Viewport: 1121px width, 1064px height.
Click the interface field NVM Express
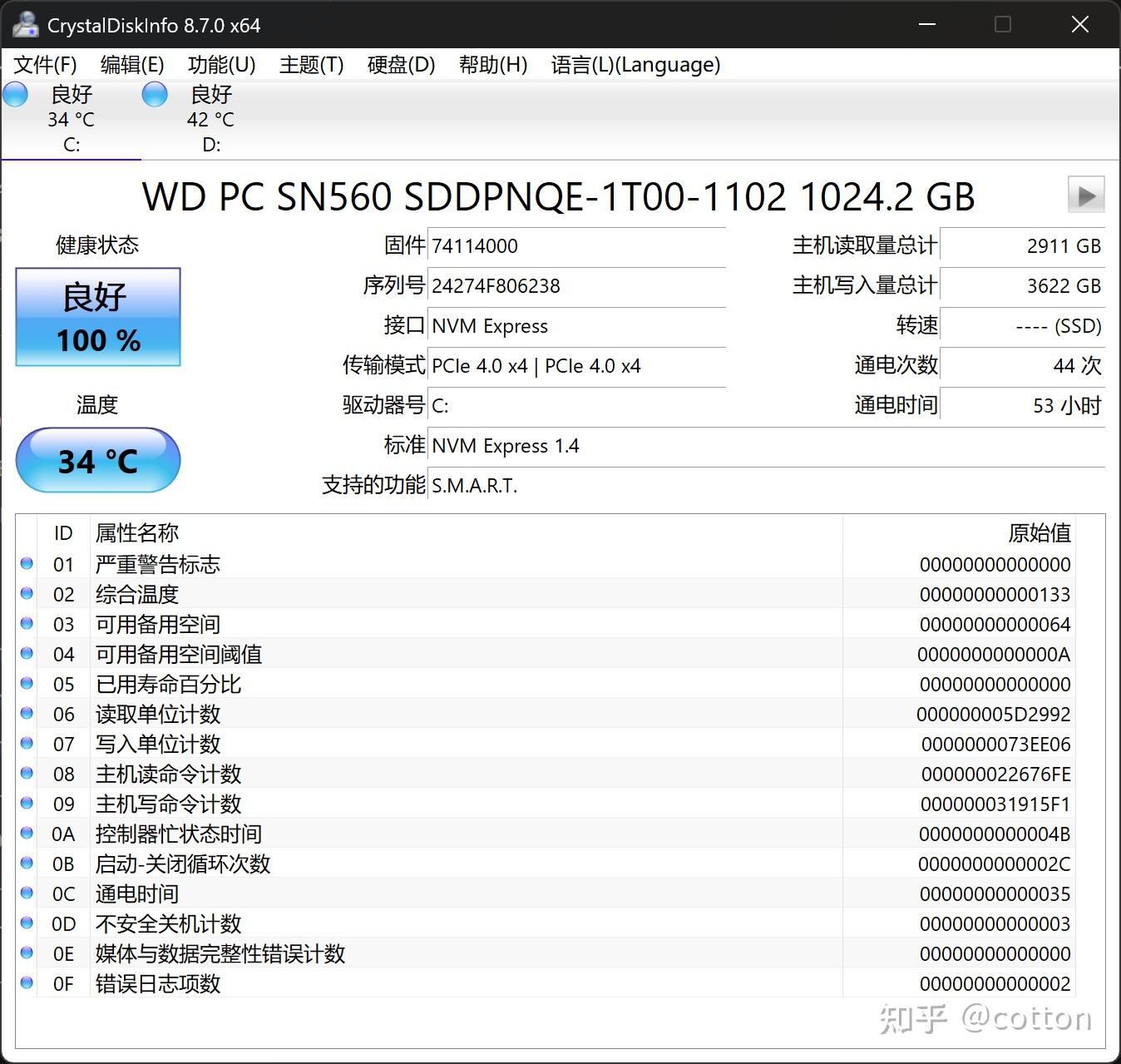576,326
